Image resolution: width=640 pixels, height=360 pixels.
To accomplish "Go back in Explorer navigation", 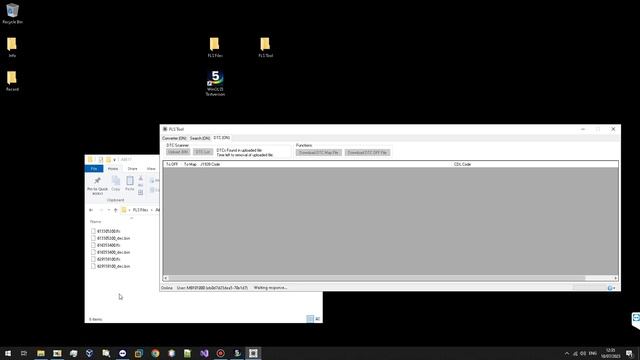I will coord(91,210).
